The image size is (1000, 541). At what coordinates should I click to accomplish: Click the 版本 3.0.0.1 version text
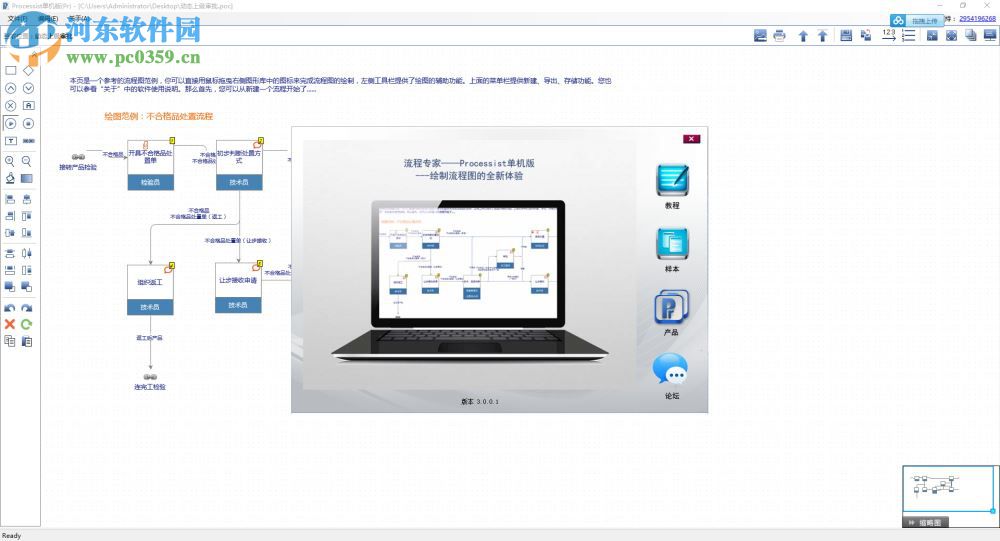tap(480, 401)
